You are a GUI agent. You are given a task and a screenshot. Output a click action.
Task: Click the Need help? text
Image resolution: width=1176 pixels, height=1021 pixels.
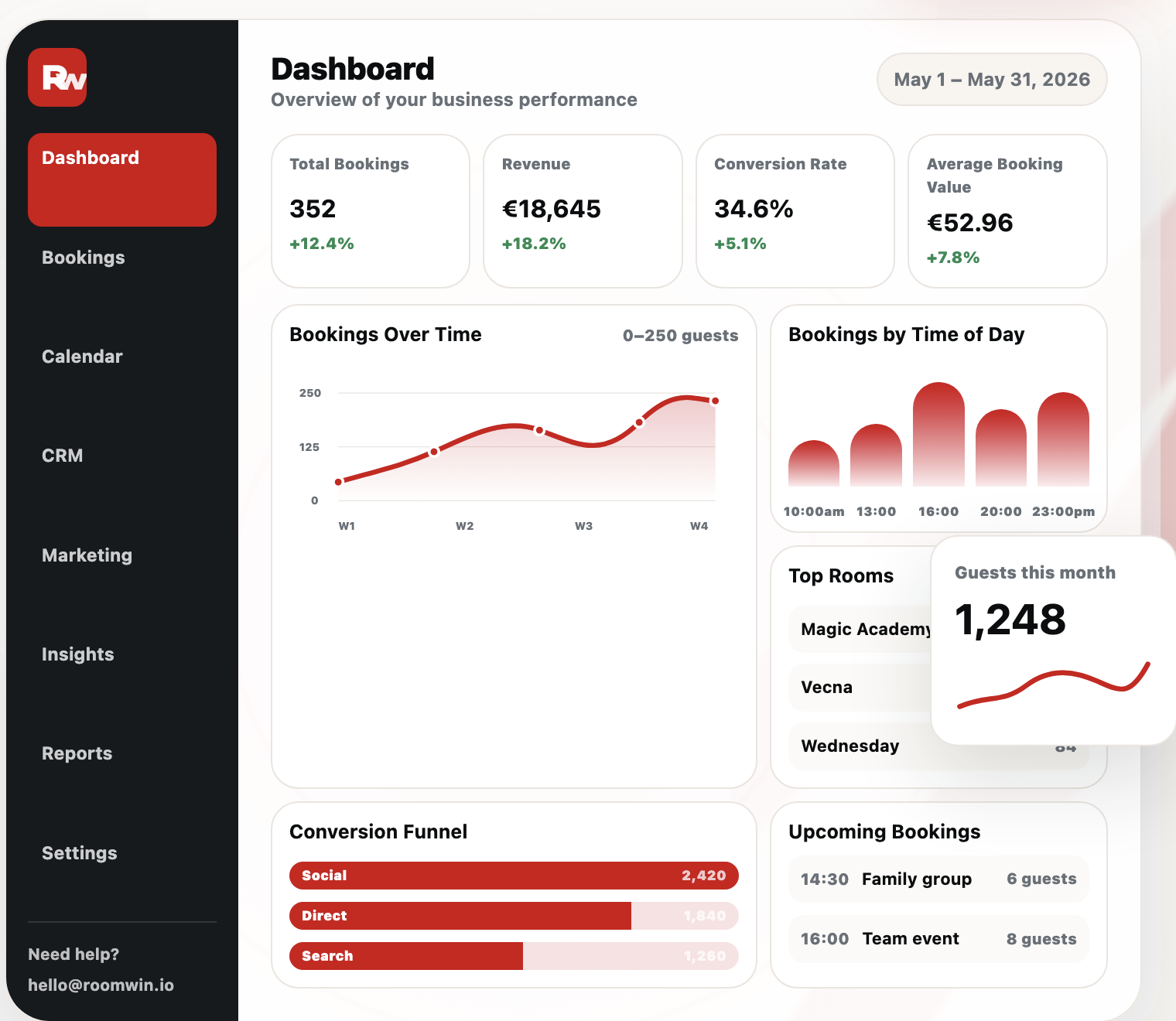[x=73, y=954]
